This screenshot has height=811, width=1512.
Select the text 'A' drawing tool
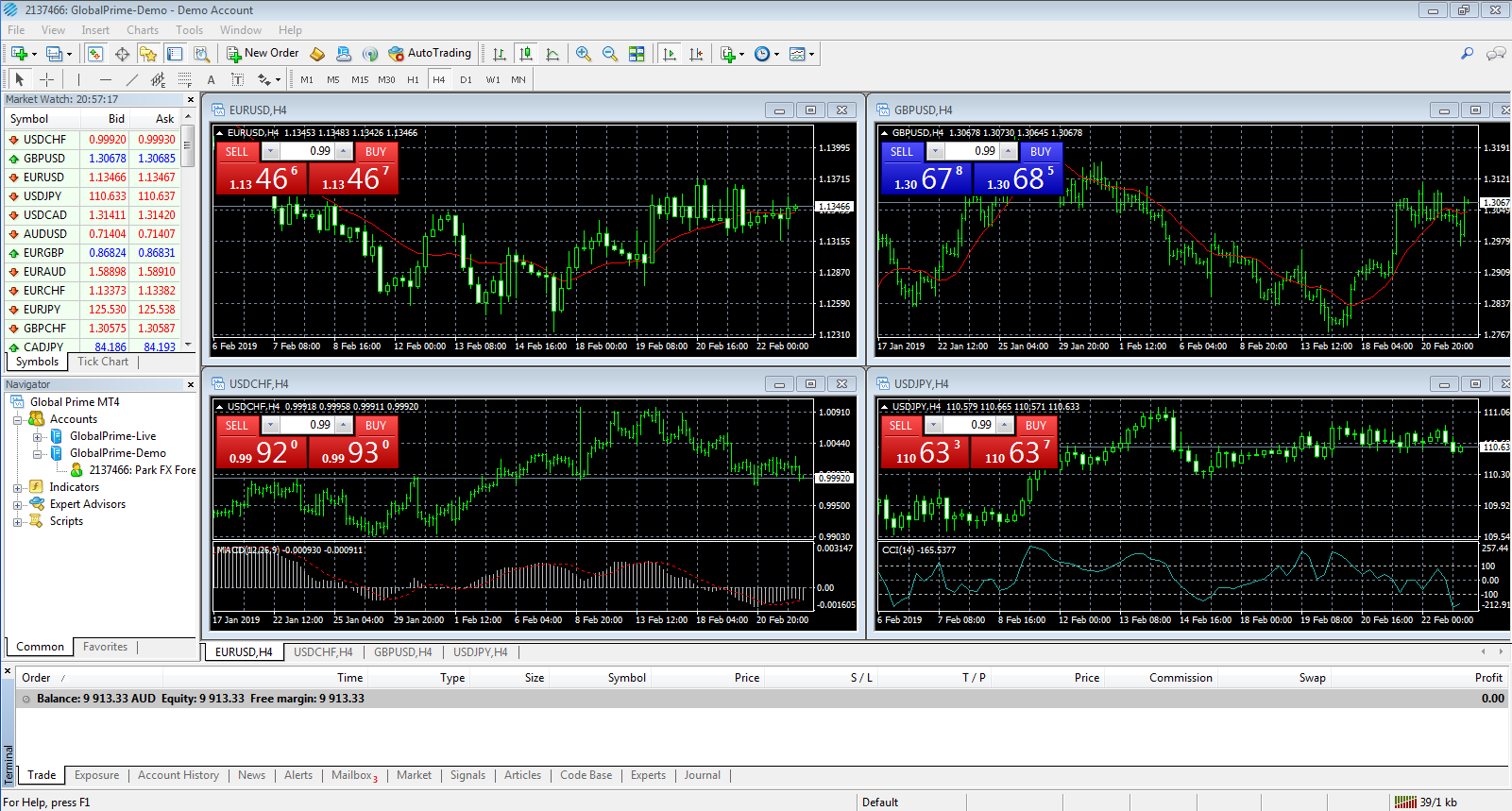[211, 79]
